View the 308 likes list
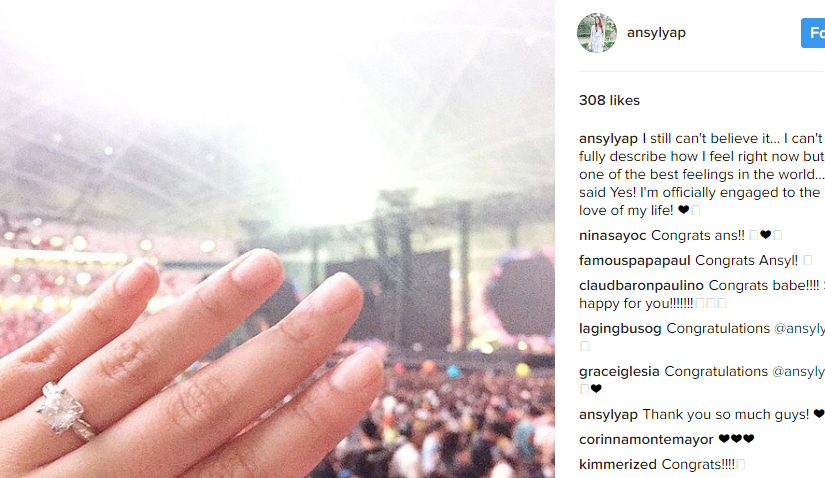The image size is (825, 478). 609,100
